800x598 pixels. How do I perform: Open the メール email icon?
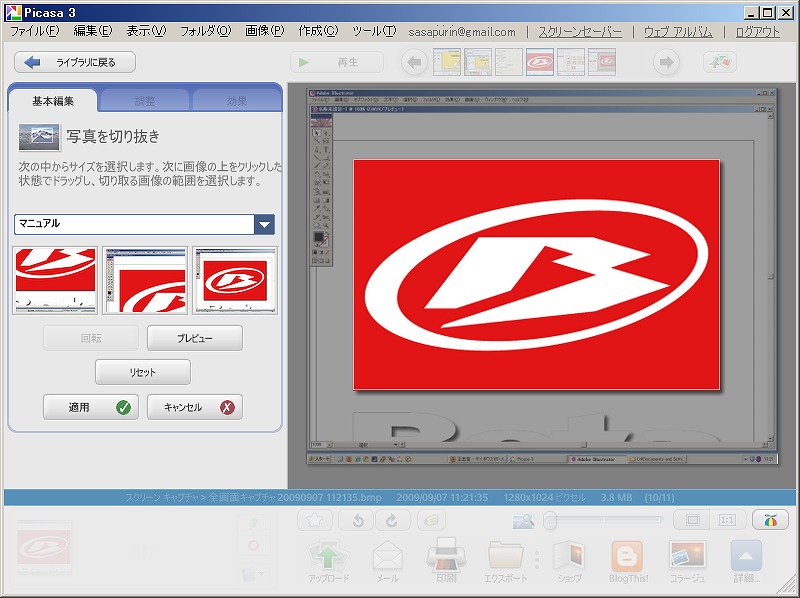[387, 561]
